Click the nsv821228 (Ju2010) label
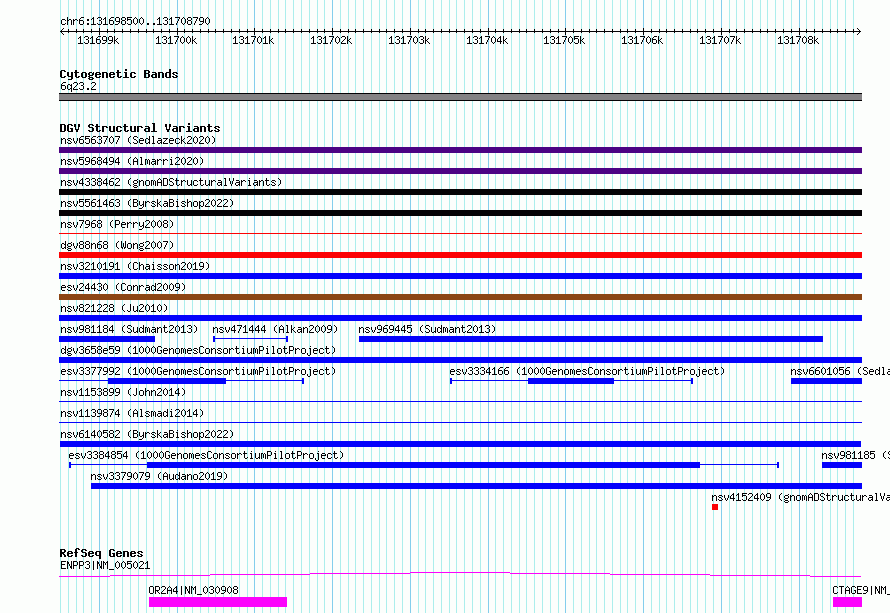The width and height of the screenshot is (890, 613). point(114,308)
